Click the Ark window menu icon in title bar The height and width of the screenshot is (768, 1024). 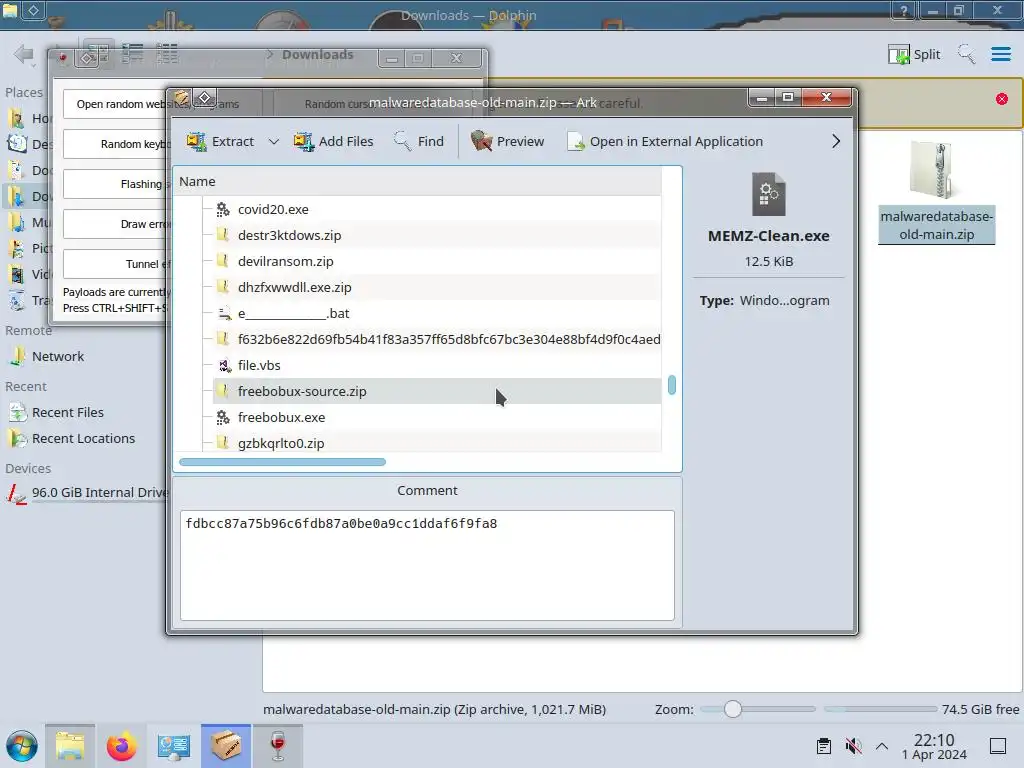point(182,98)
